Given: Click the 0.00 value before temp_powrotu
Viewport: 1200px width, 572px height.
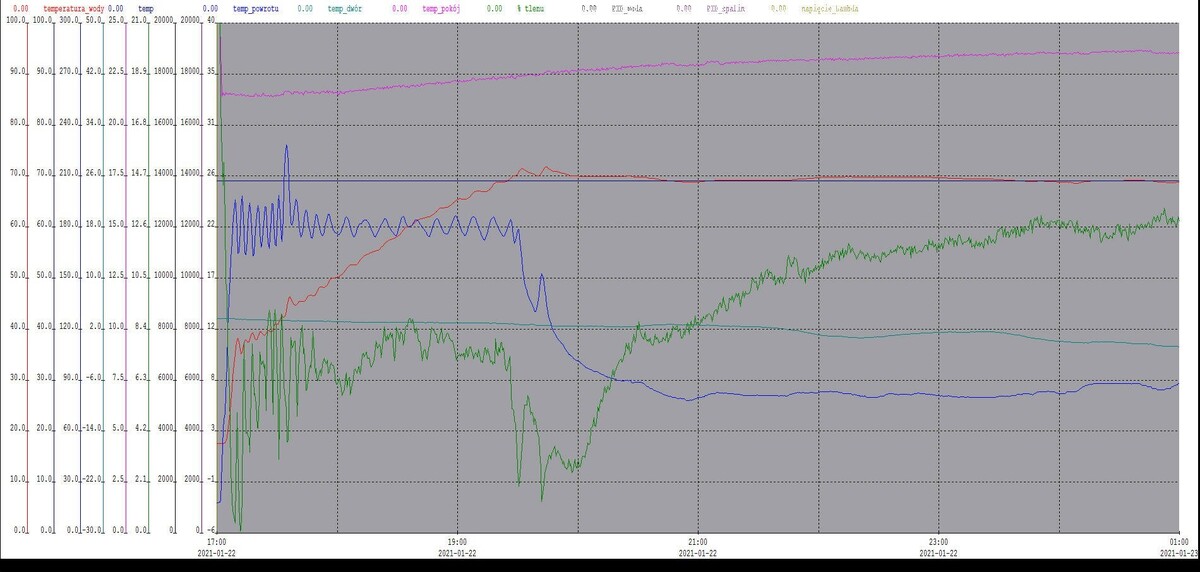Looking at the screenshot, I should point(210,8).
